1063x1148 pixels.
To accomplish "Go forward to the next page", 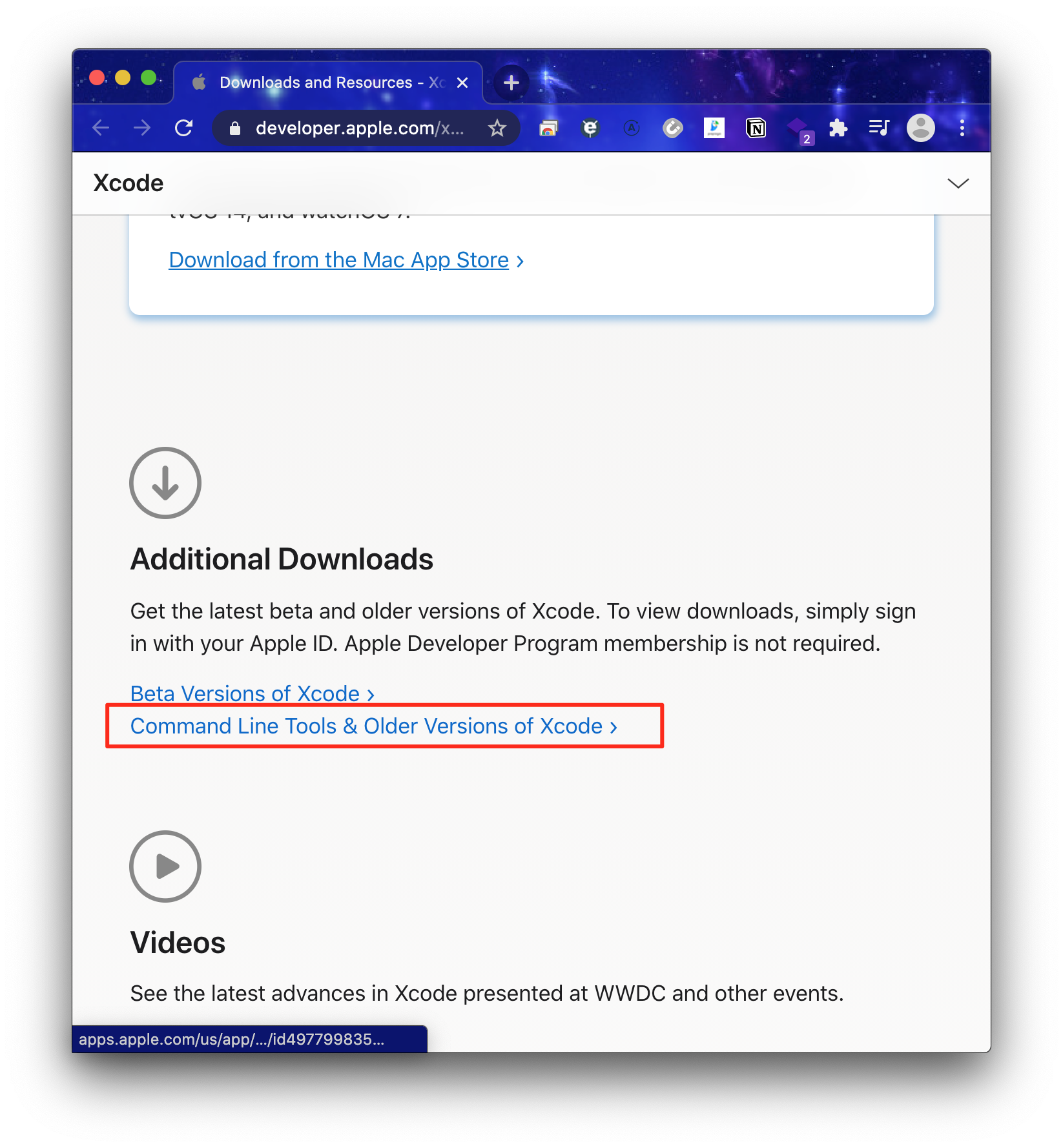I will coord(142,128).
